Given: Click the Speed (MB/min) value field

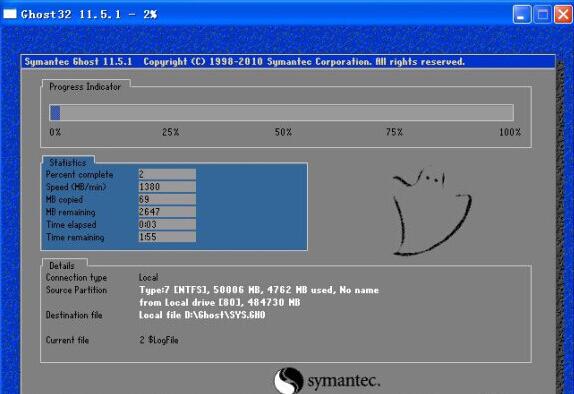Looking at the screenshot, I should [x=167, y=187].
